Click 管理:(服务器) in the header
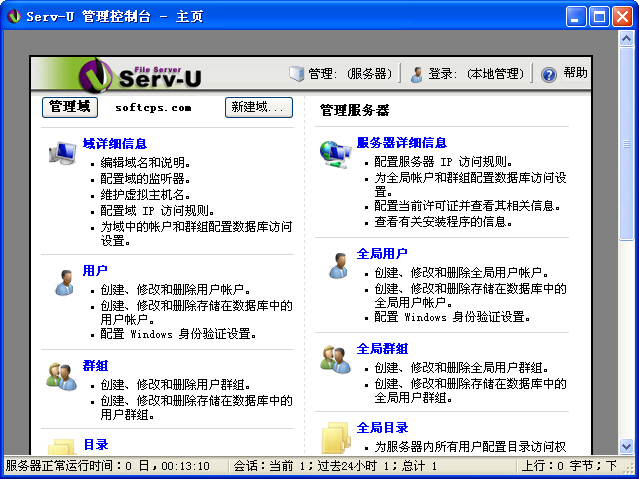 350,74
